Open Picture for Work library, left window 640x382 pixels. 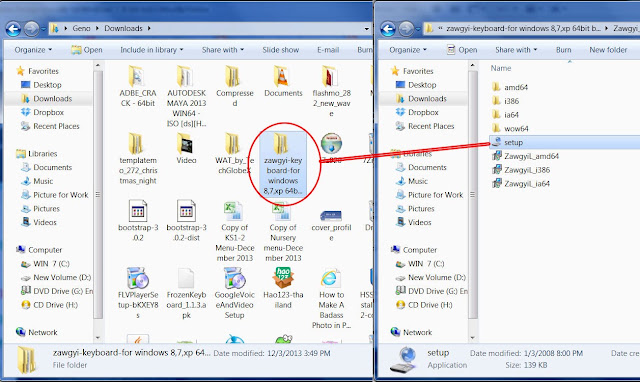click(55, 195)
